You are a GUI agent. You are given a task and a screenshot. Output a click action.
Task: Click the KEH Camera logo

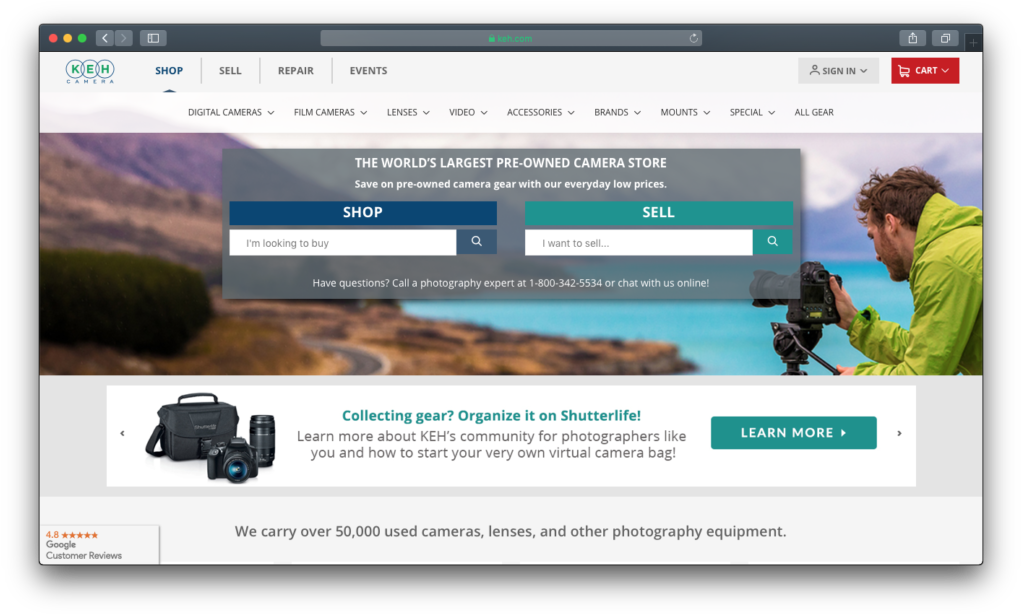(90, 71)
